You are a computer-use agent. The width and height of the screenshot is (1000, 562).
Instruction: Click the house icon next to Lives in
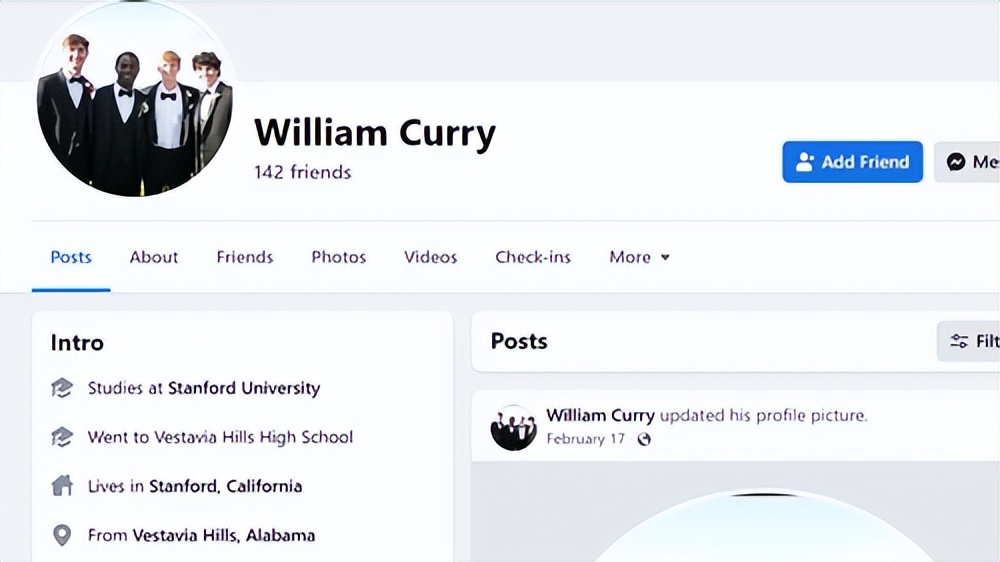[62, 486]
